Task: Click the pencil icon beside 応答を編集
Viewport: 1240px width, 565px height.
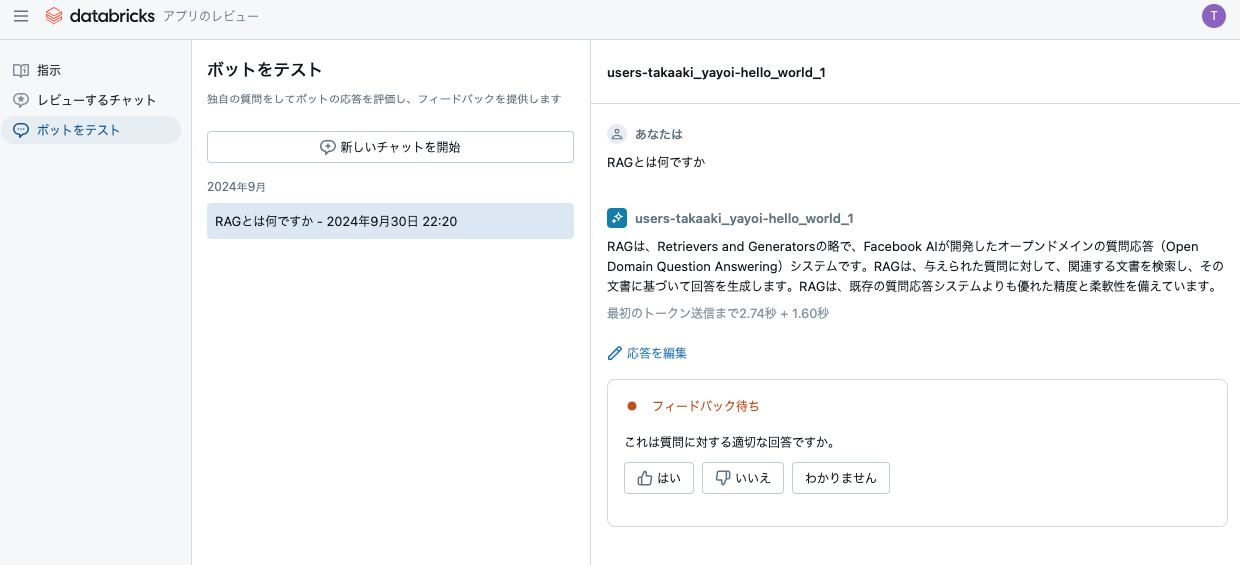Action: pos(615,353)
